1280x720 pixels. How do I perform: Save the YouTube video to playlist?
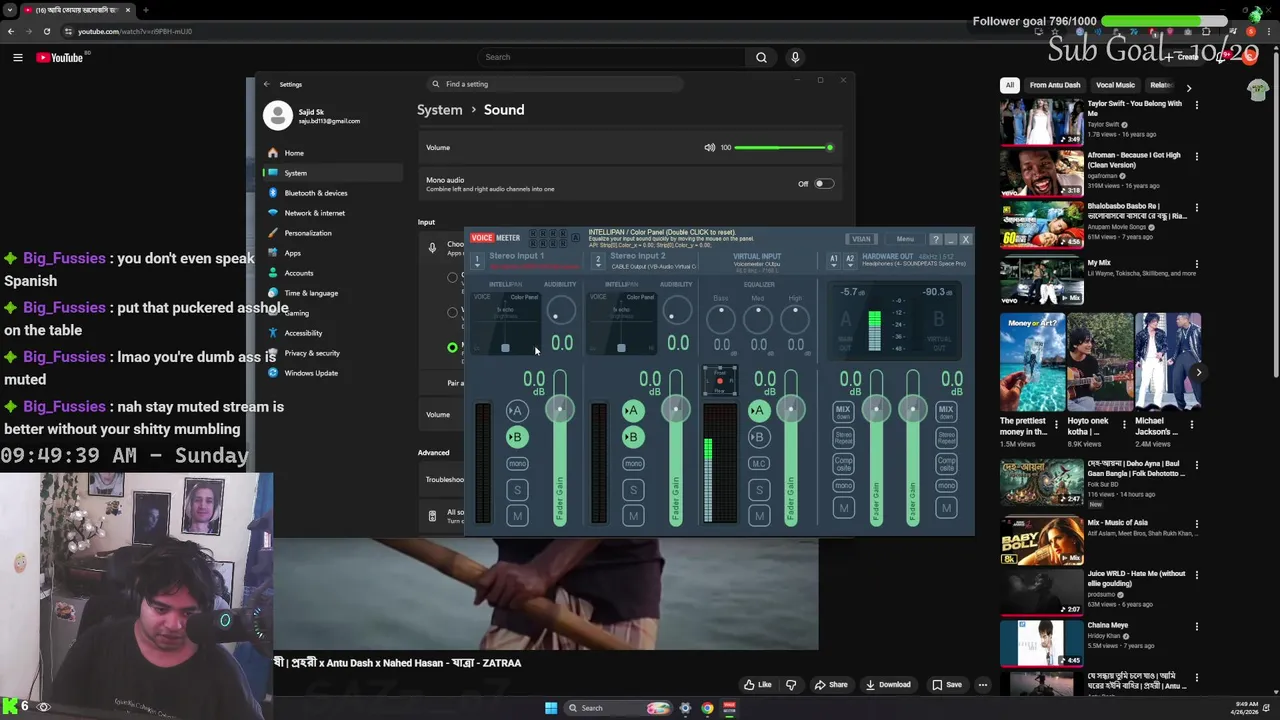pos(947,685)
